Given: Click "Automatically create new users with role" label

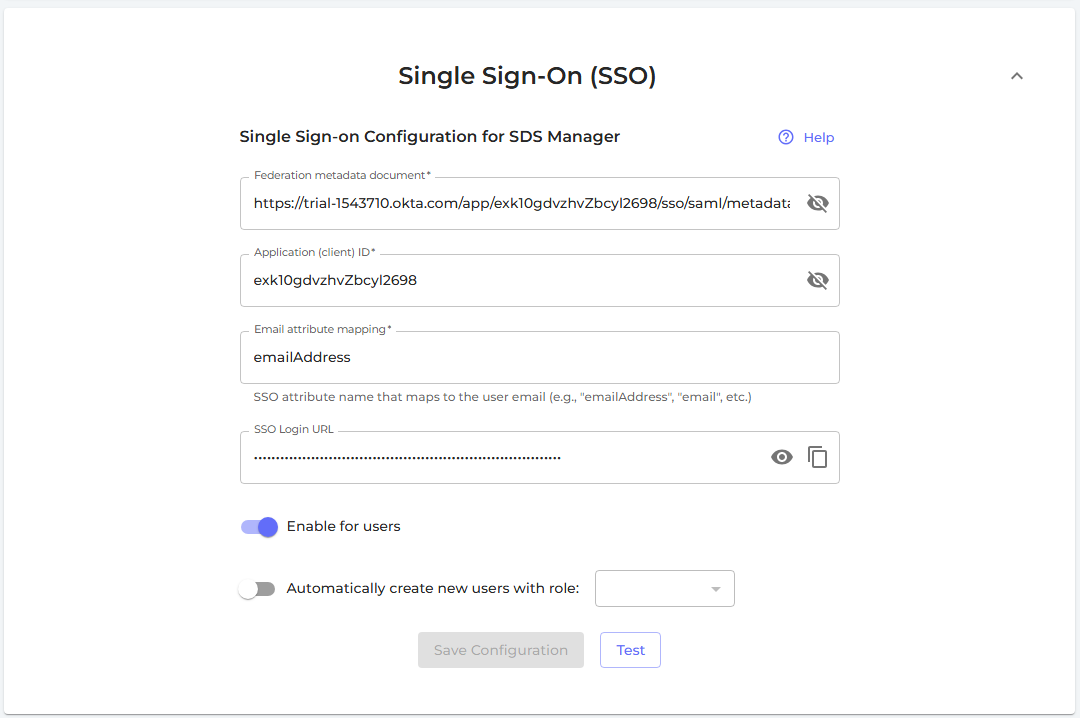Looking at the screenshot, I should 433,589.
